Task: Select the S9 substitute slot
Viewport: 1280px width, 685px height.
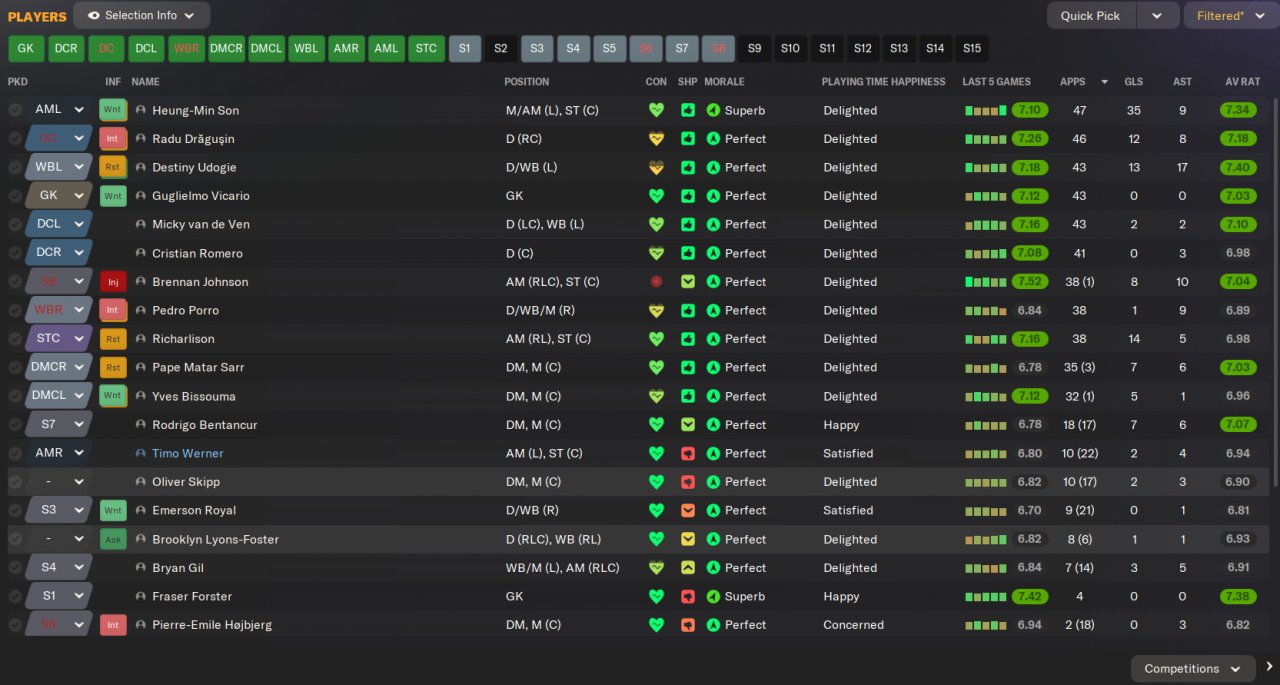Action: (754, 48)
